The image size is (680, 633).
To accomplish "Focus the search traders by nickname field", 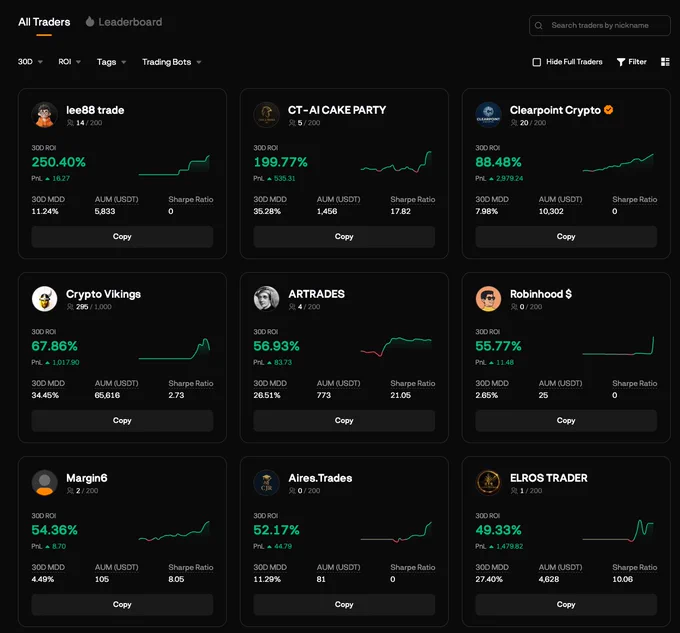I will coord(599,26).
